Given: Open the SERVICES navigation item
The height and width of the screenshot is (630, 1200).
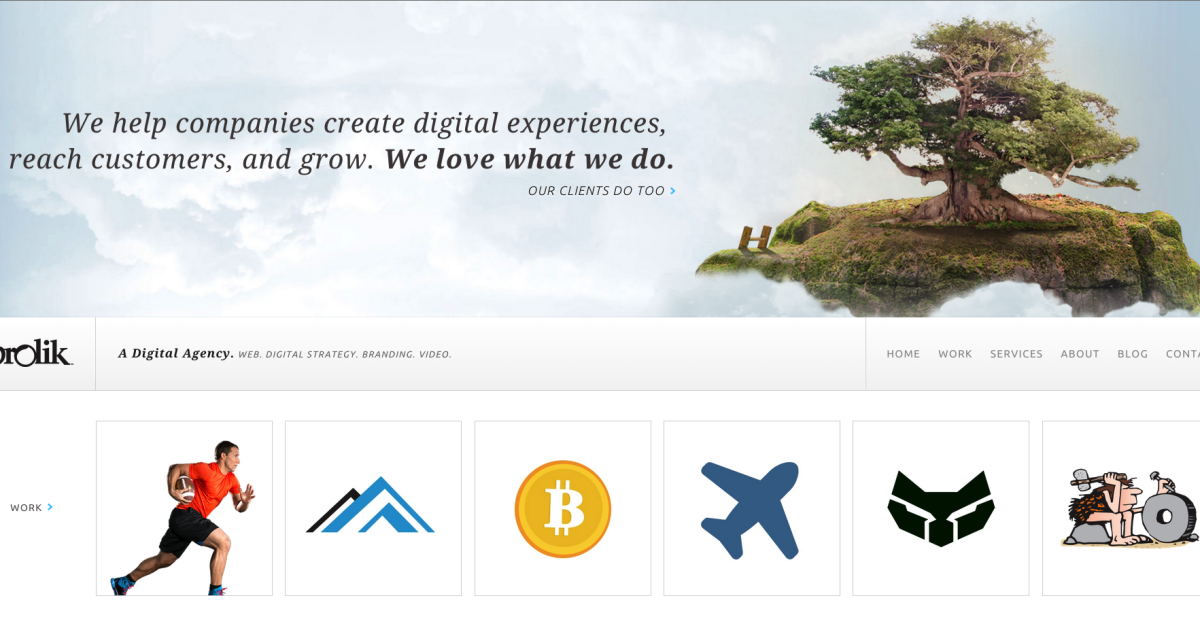Looking at the screenshot, I should [1016, 354].
